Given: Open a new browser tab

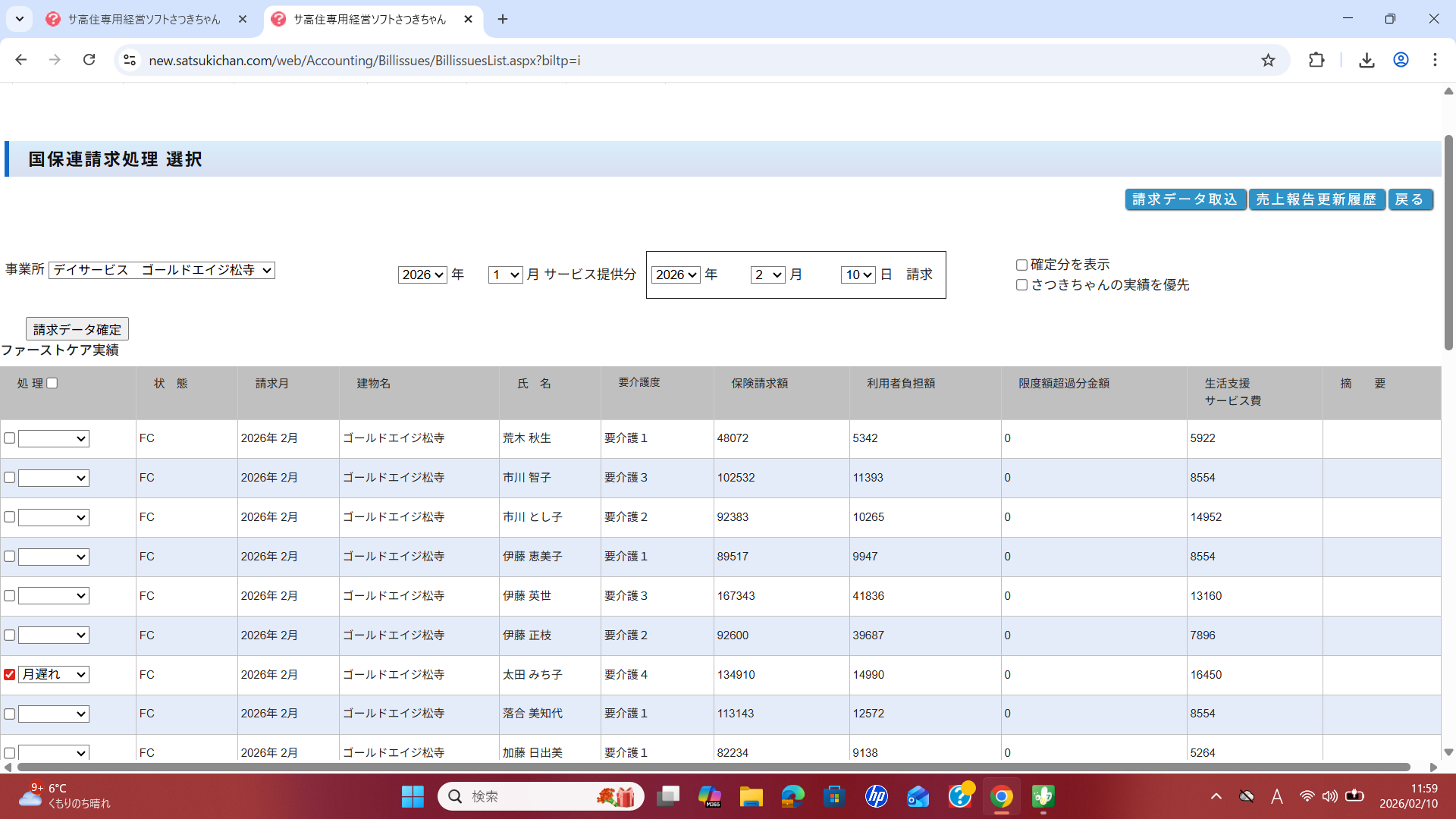Looking at the screenshot, I should (503, 19).
